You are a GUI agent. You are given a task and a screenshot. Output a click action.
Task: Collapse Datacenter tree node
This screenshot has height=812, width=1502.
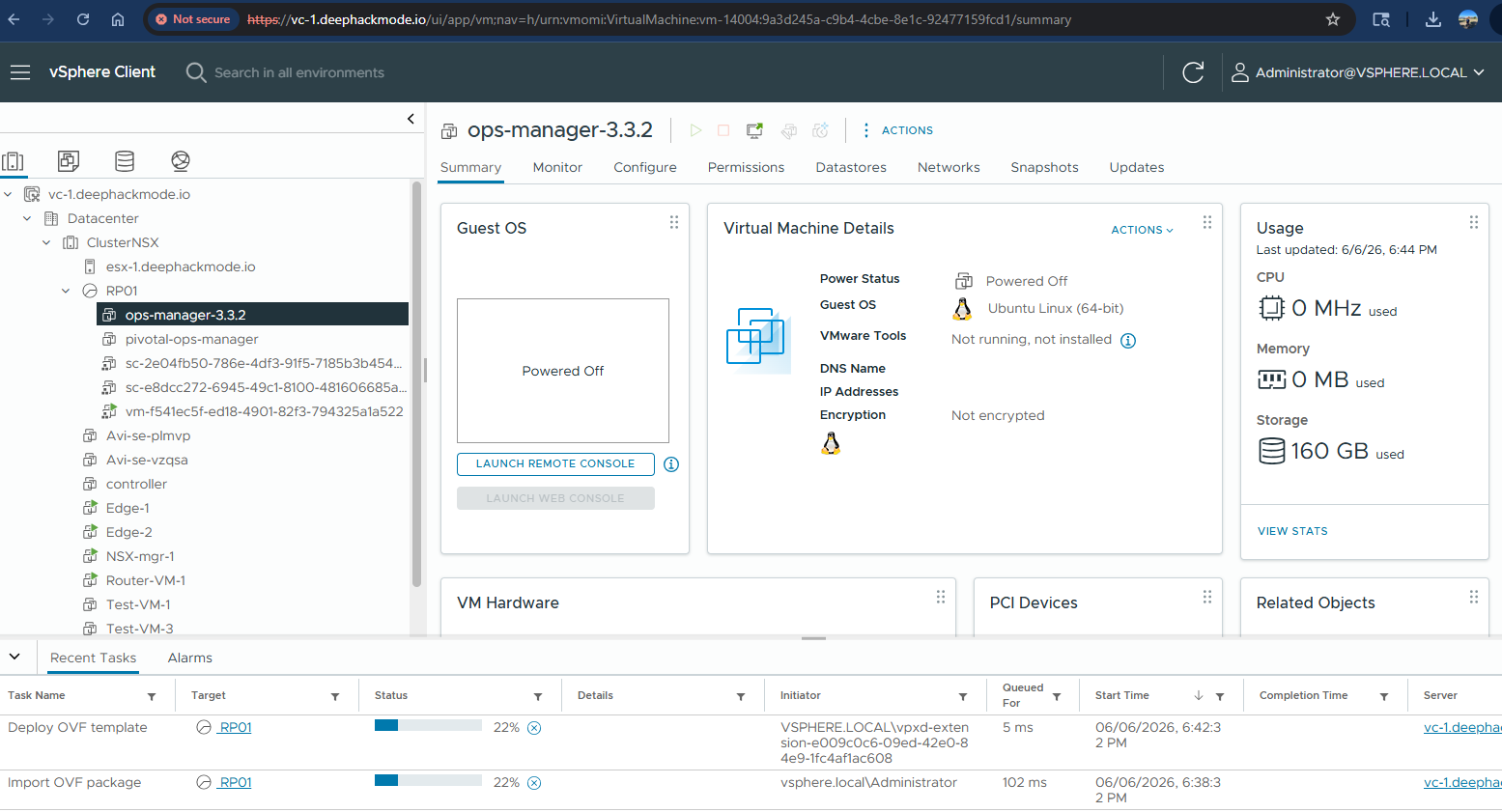click(27, 218)
